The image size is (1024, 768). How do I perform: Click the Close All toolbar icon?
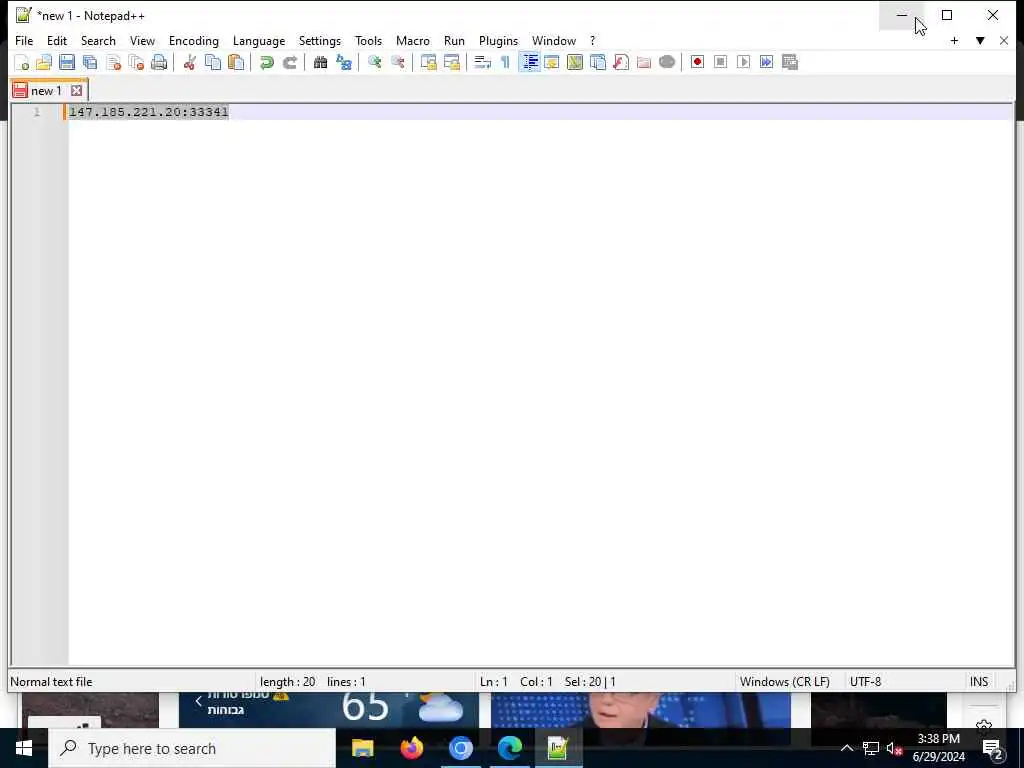tap(136, 62)
